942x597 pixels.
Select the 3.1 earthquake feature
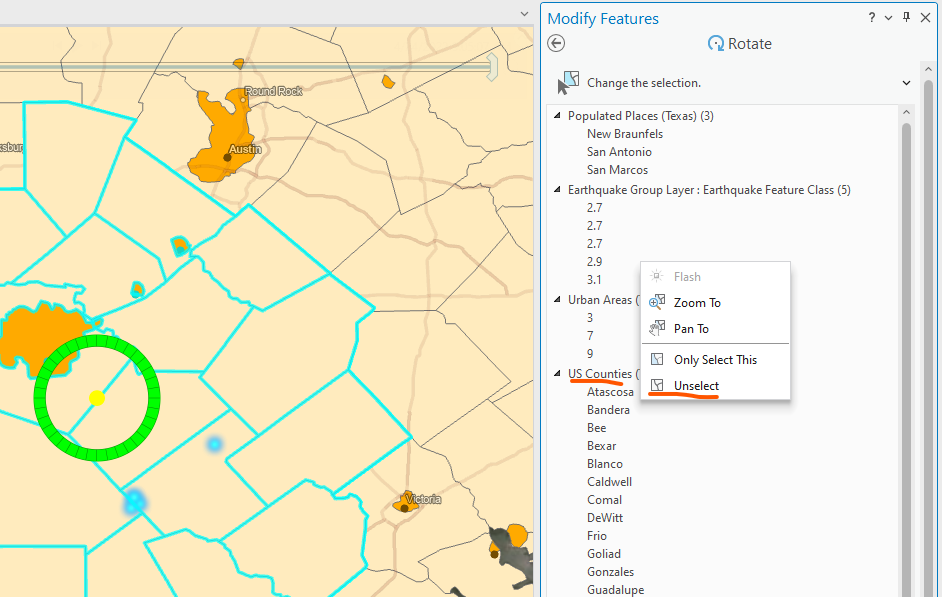(594, 280)
